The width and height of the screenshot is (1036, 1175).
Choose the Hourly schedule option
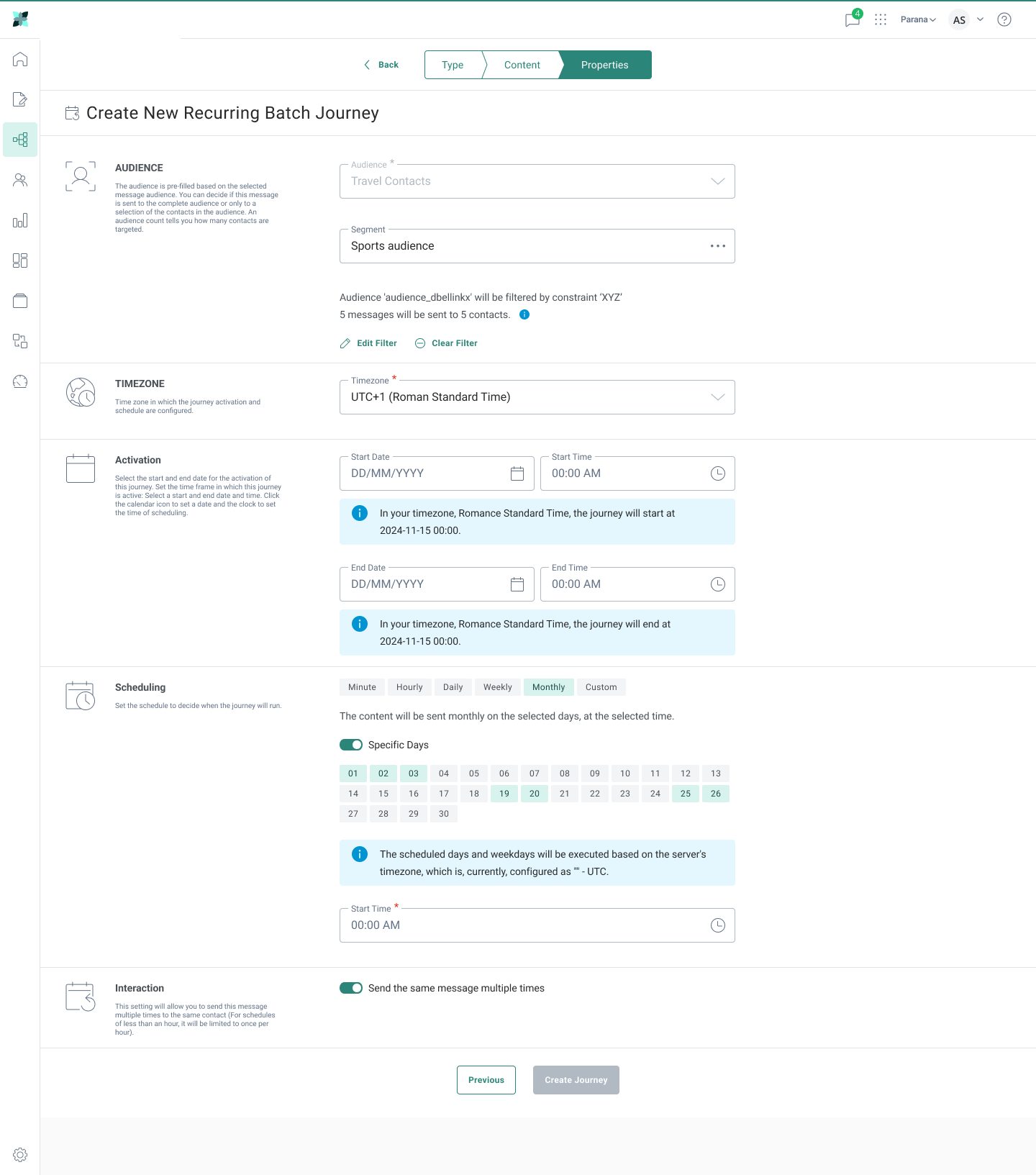(409, 687)
